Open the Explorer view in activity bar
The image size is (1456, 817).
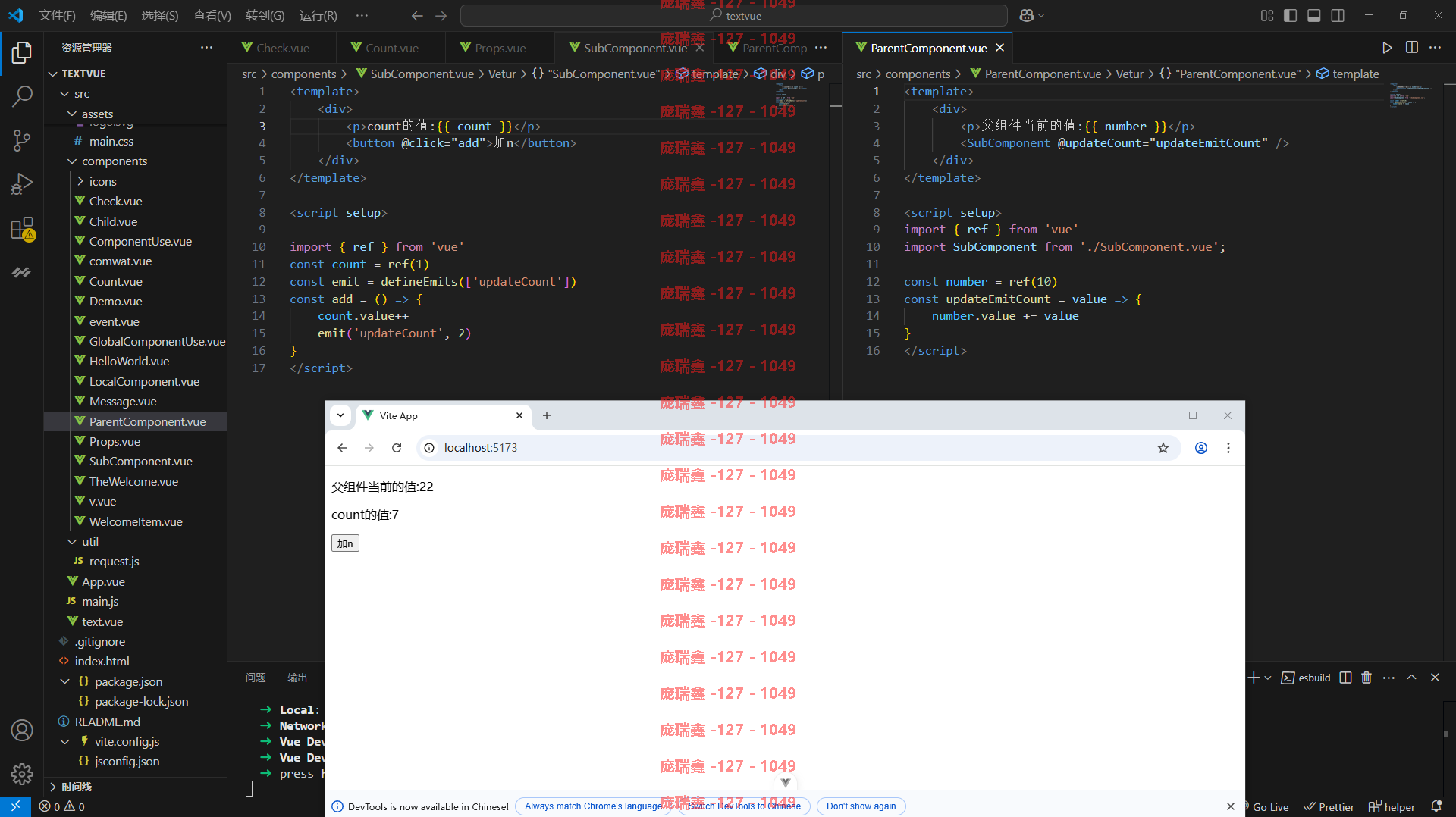point(22,53)
